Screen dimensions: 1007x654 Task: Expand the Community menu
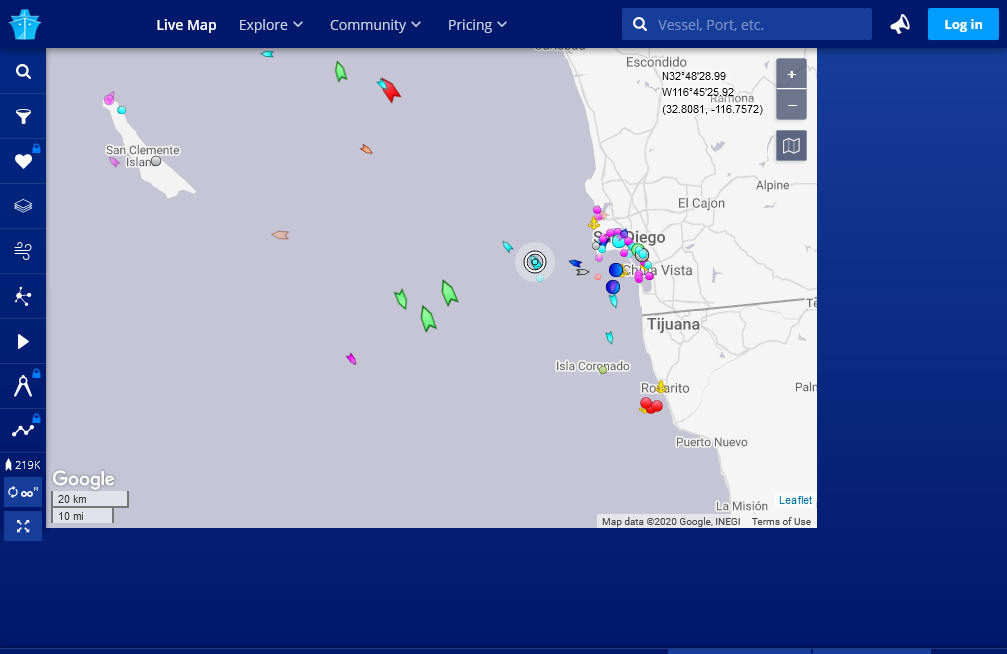coord(375,25)
